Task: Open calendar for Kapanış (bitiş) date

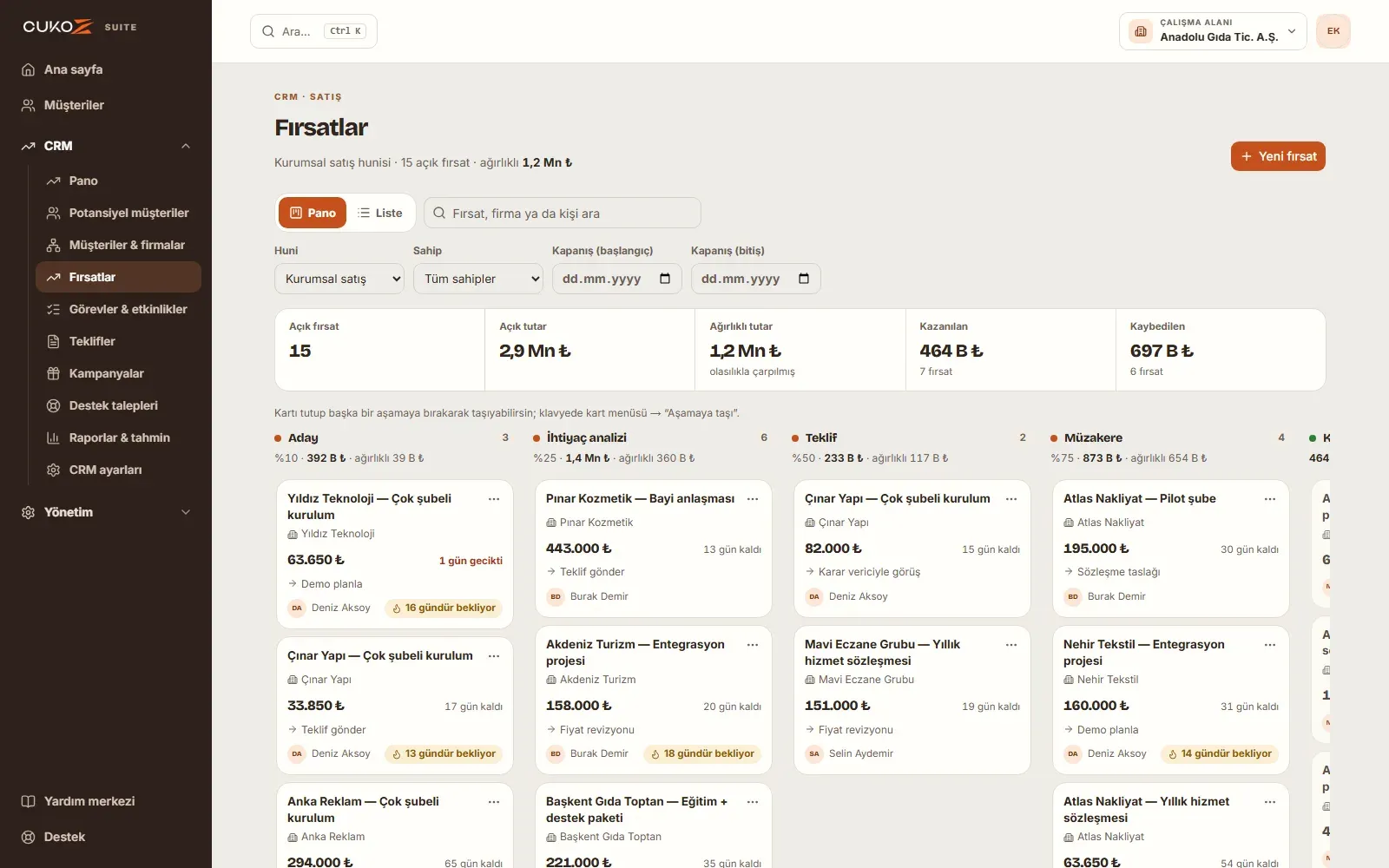Action: [804, 279]
